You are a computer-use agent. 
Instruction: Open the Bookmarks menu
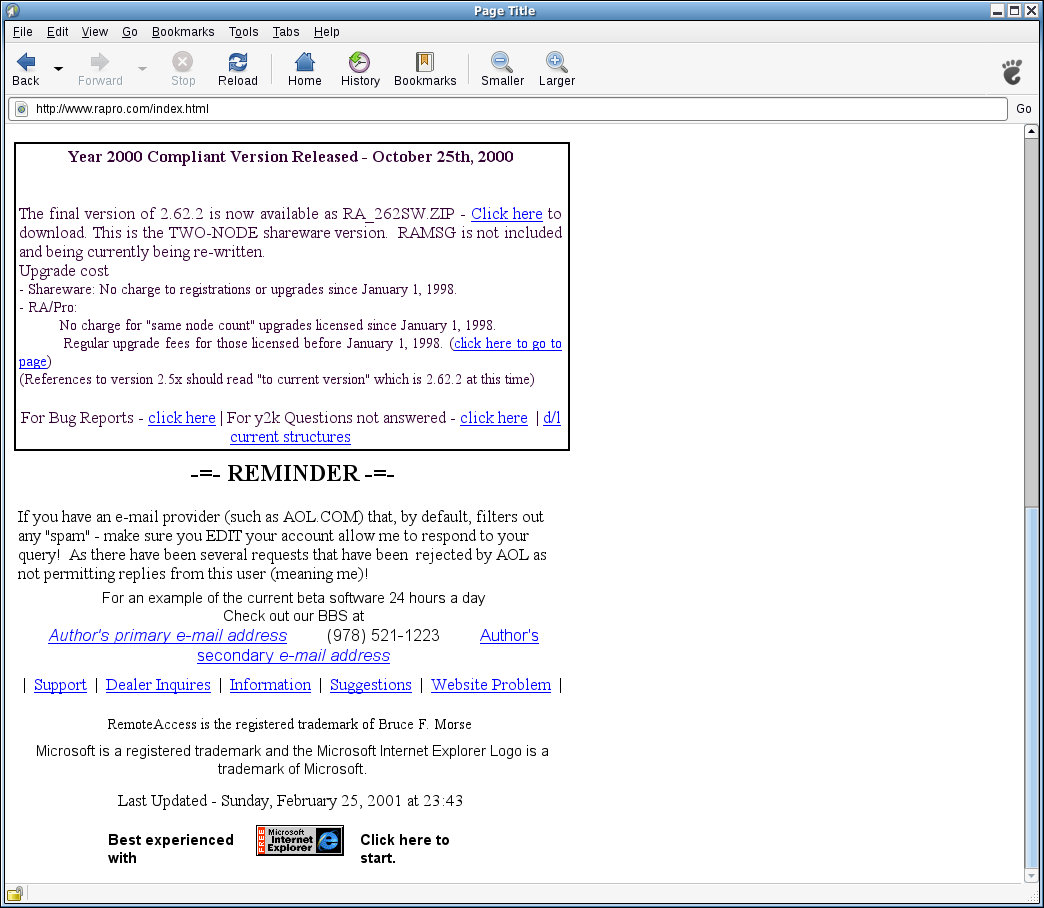[x=183, y=32]
